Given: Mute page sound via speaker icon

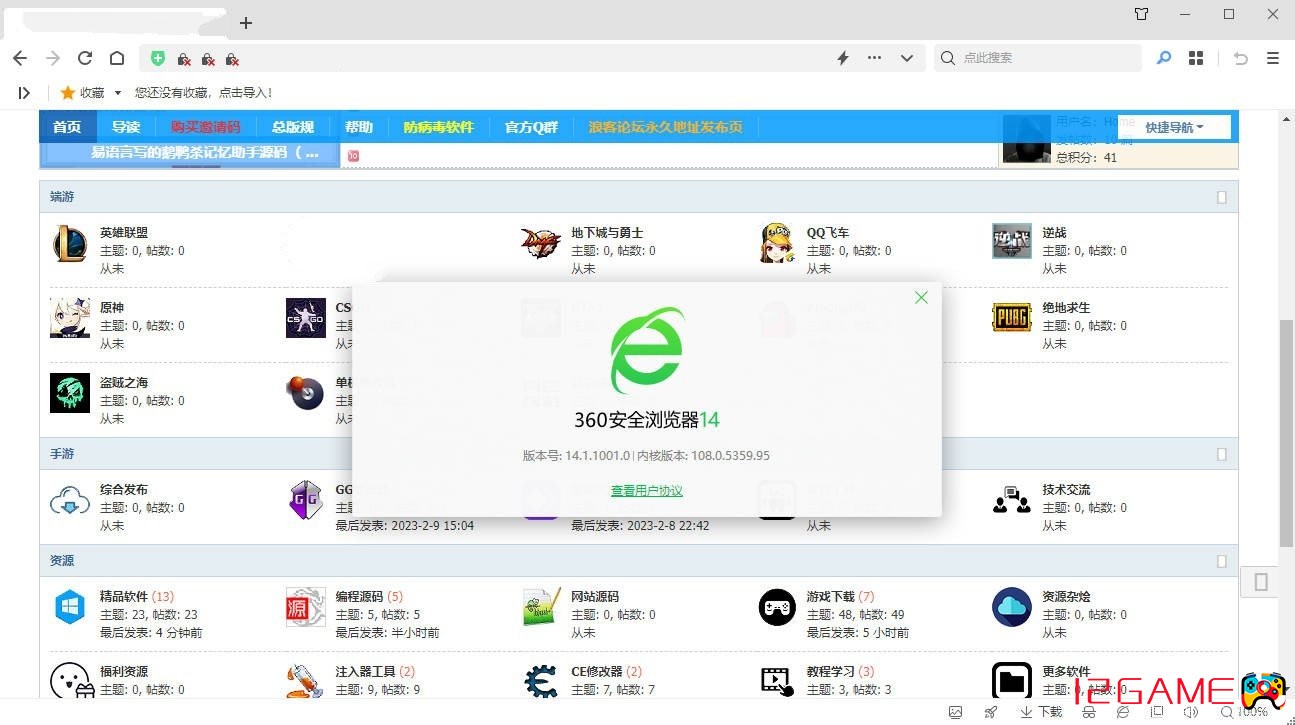Looking at the screenshot, I should click(x=1191, y=712).
